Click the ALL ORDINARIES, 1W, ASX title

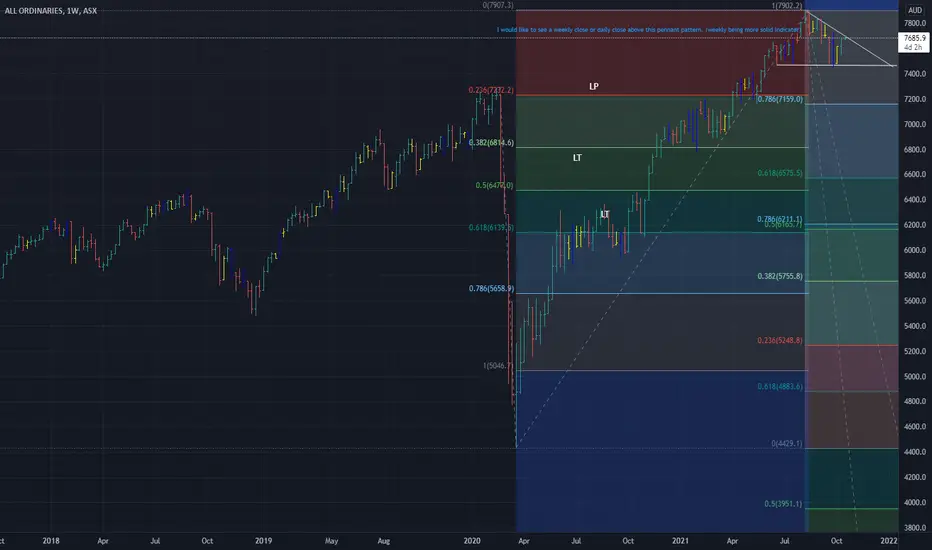coord(51,11)
